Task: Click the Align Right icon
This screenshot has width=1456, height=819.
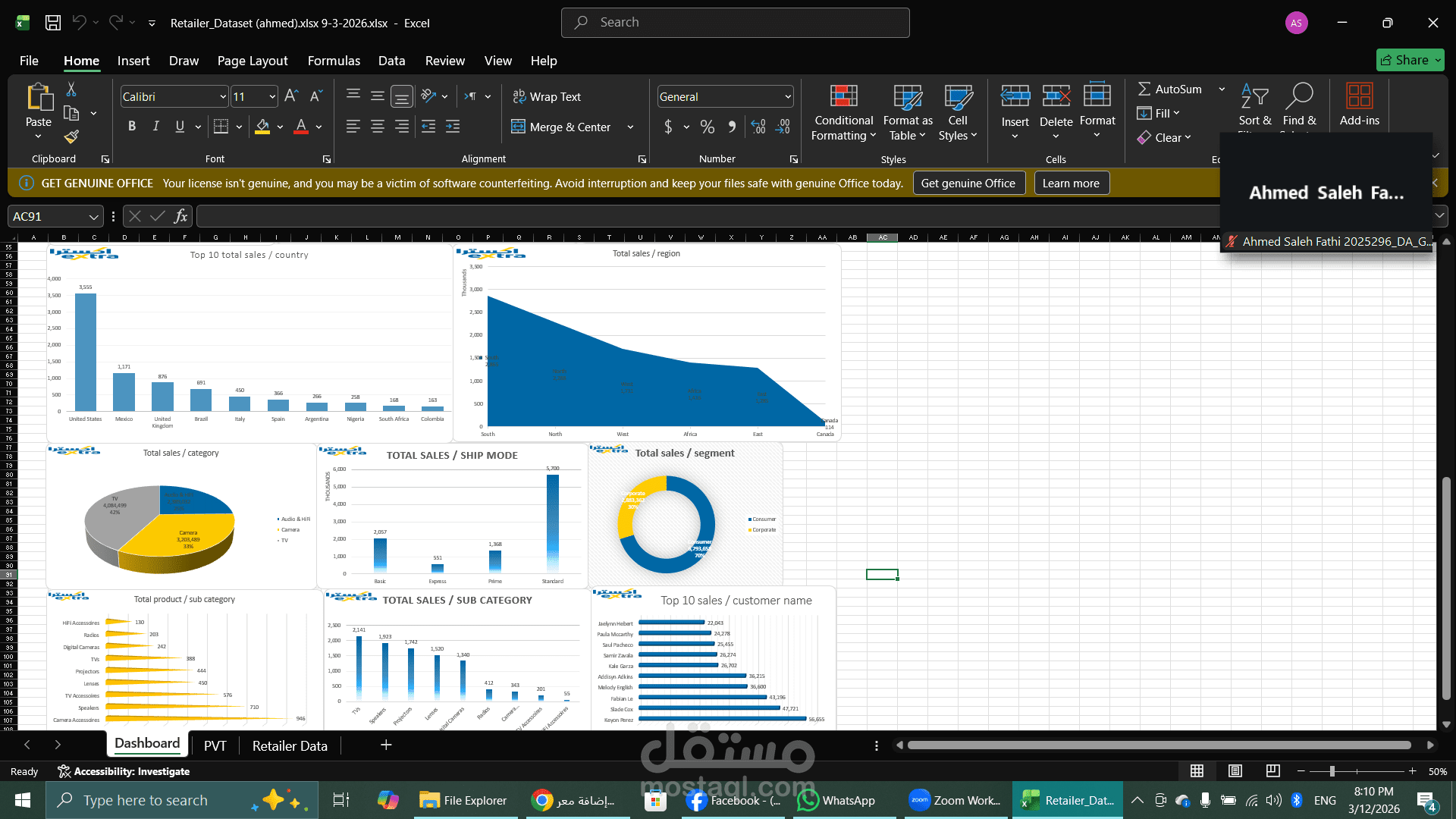Action: 402,127
